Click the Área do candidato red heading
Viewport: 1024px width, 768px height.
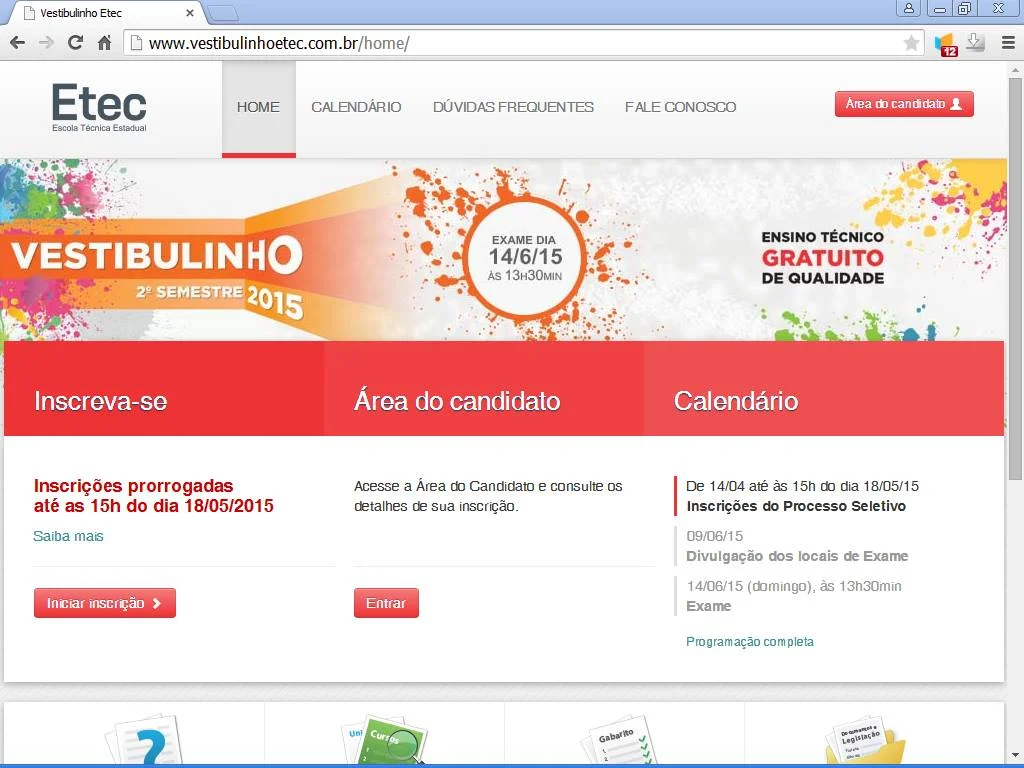(457, 401)
